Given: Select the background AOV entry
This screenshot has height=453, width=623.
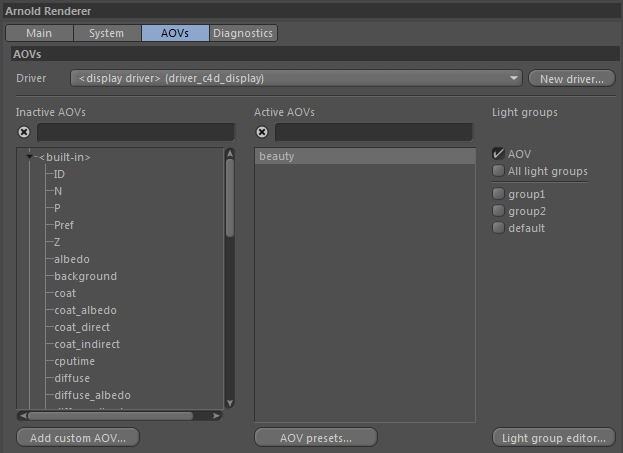Looking at the screenshot, I should tap(85, 276).
